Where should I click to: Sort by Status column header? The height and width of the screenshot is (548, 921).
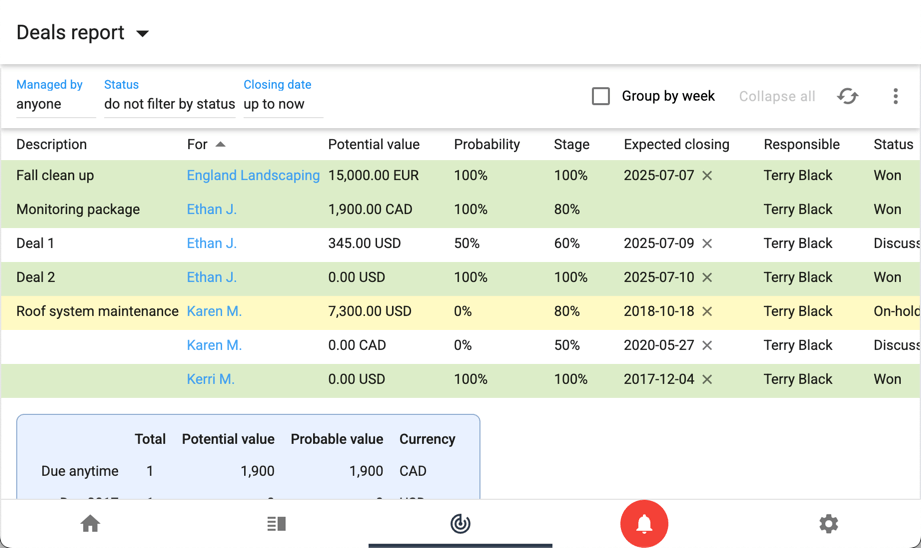pyautogui.click(x=893, y=144)
